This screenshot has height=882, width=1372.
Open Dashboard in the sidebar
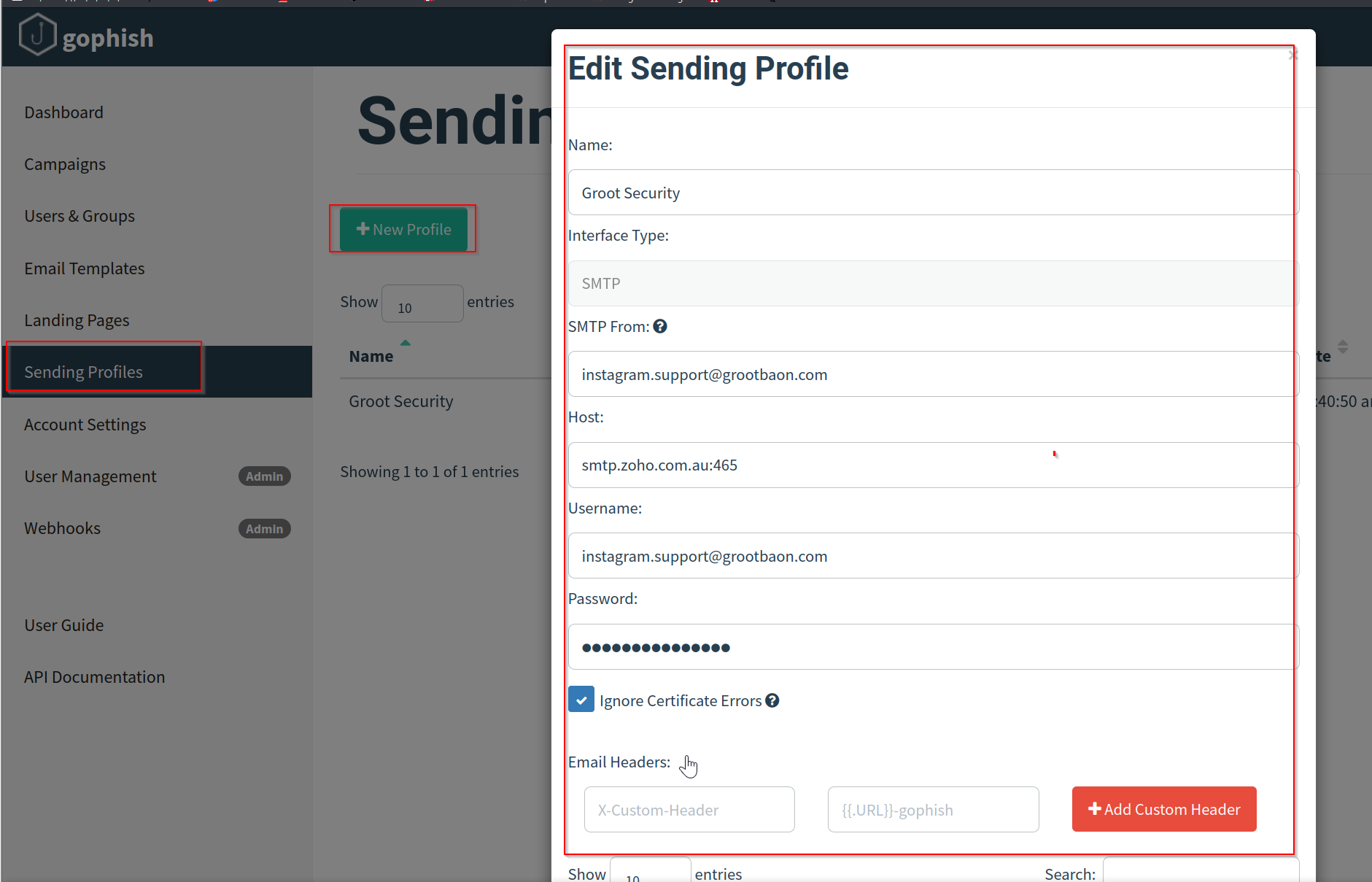(x=63, y=112)
